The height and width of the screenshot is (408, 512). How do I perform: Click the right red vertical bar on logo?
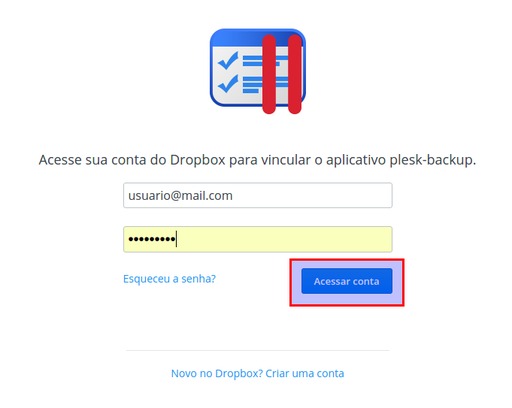coord(295,74)
